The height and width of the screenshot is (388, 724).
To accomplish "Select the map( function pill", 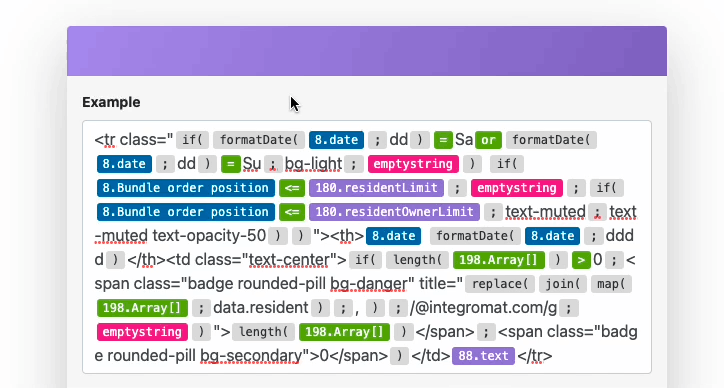I will pyautogui.click(x=611, y=284).
